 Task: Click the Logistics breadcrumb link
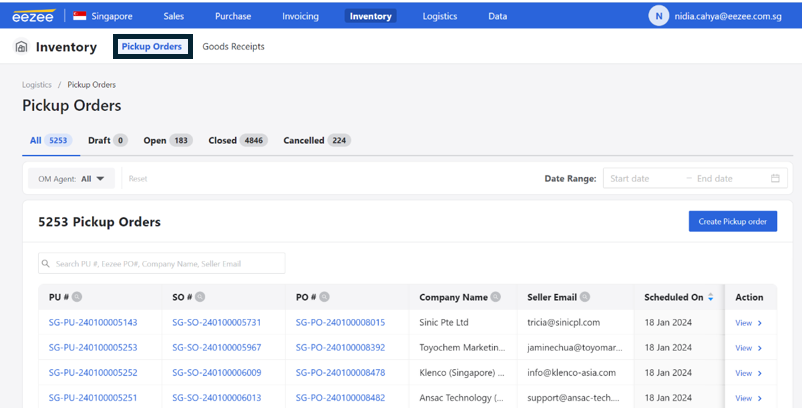pyautogui.click(x=36, y=85)
